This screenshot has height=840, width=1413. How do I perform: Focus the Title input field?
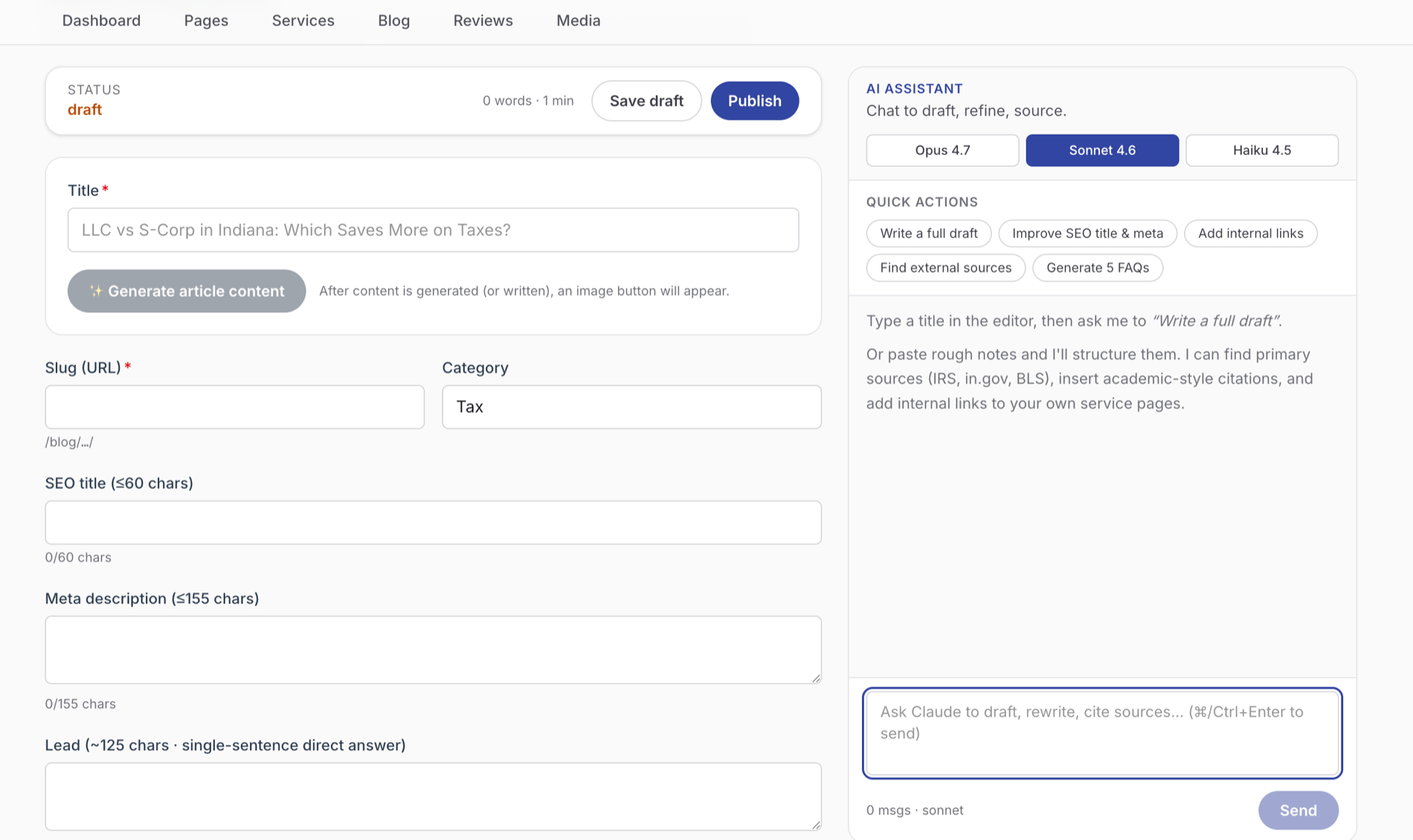[433, 230]
